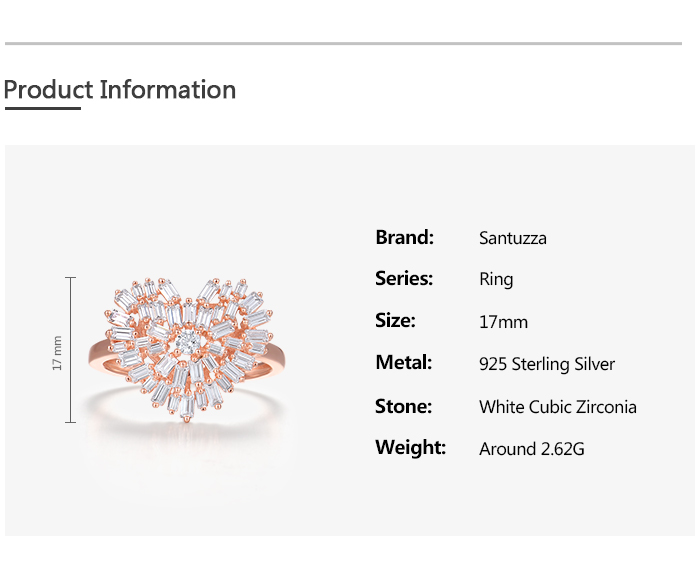
Task: Select the Around 2.62G weight value
Action: point(532,449)
